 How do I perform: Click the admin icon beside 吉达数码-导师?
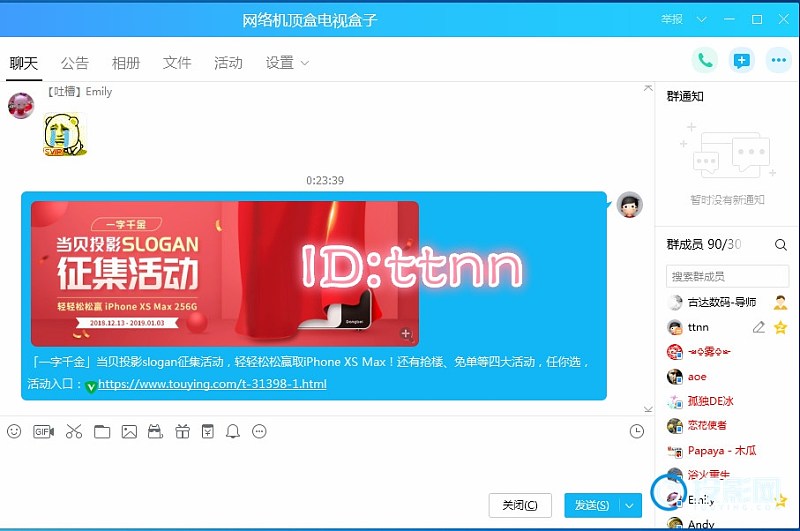(x=780, y=302)
